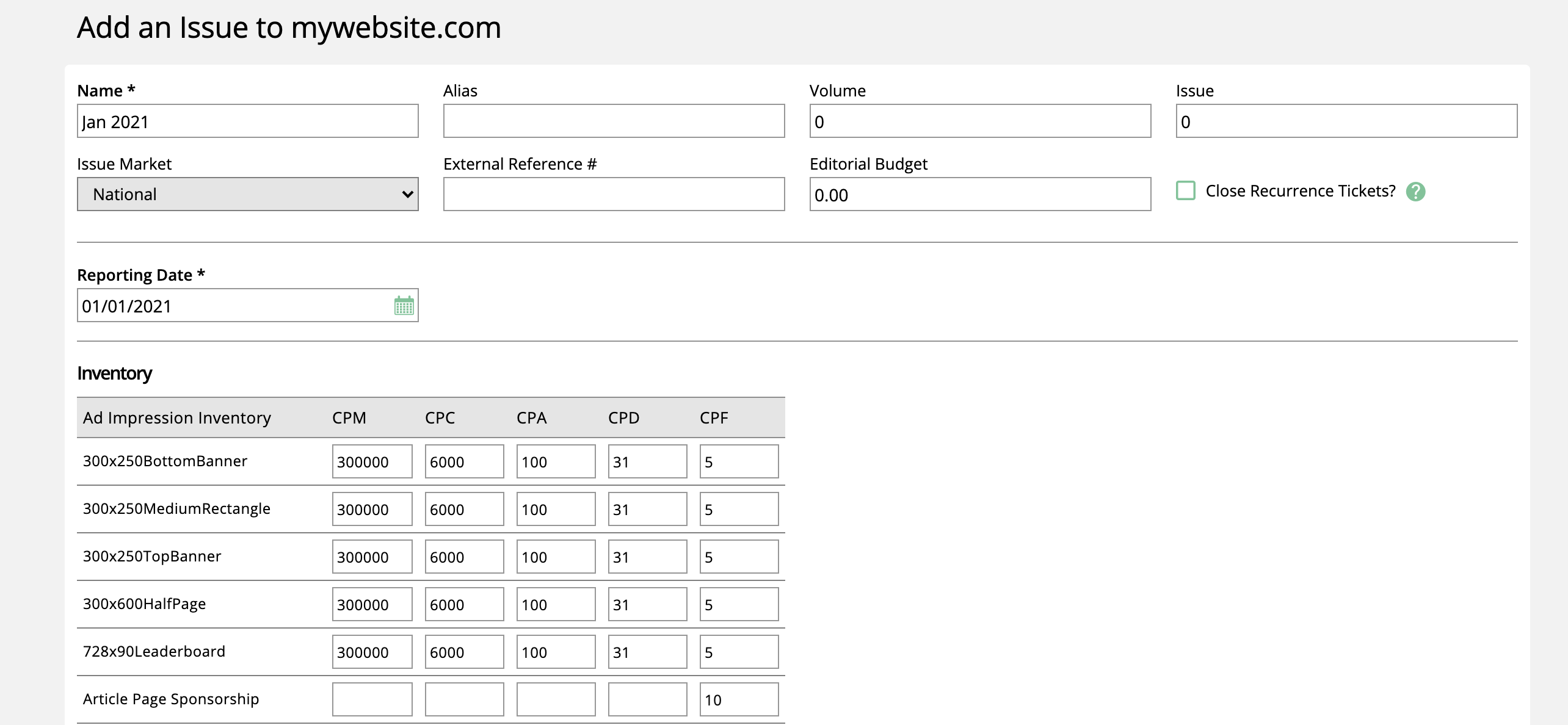Open the Issue Market dropdown
Viewport: 1568px width, 725px height.
pyautogui.click(x=247, y=194)
